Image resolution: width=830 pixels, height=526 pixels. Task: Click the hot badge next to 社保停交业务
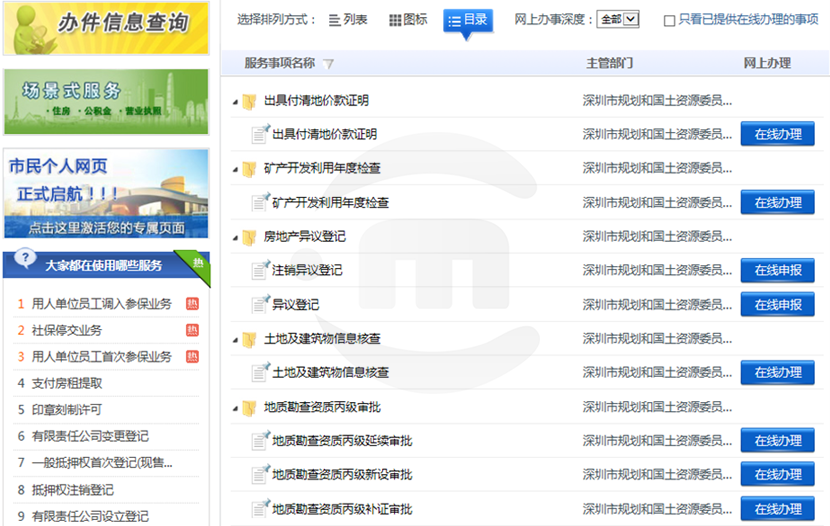point(192,330)
